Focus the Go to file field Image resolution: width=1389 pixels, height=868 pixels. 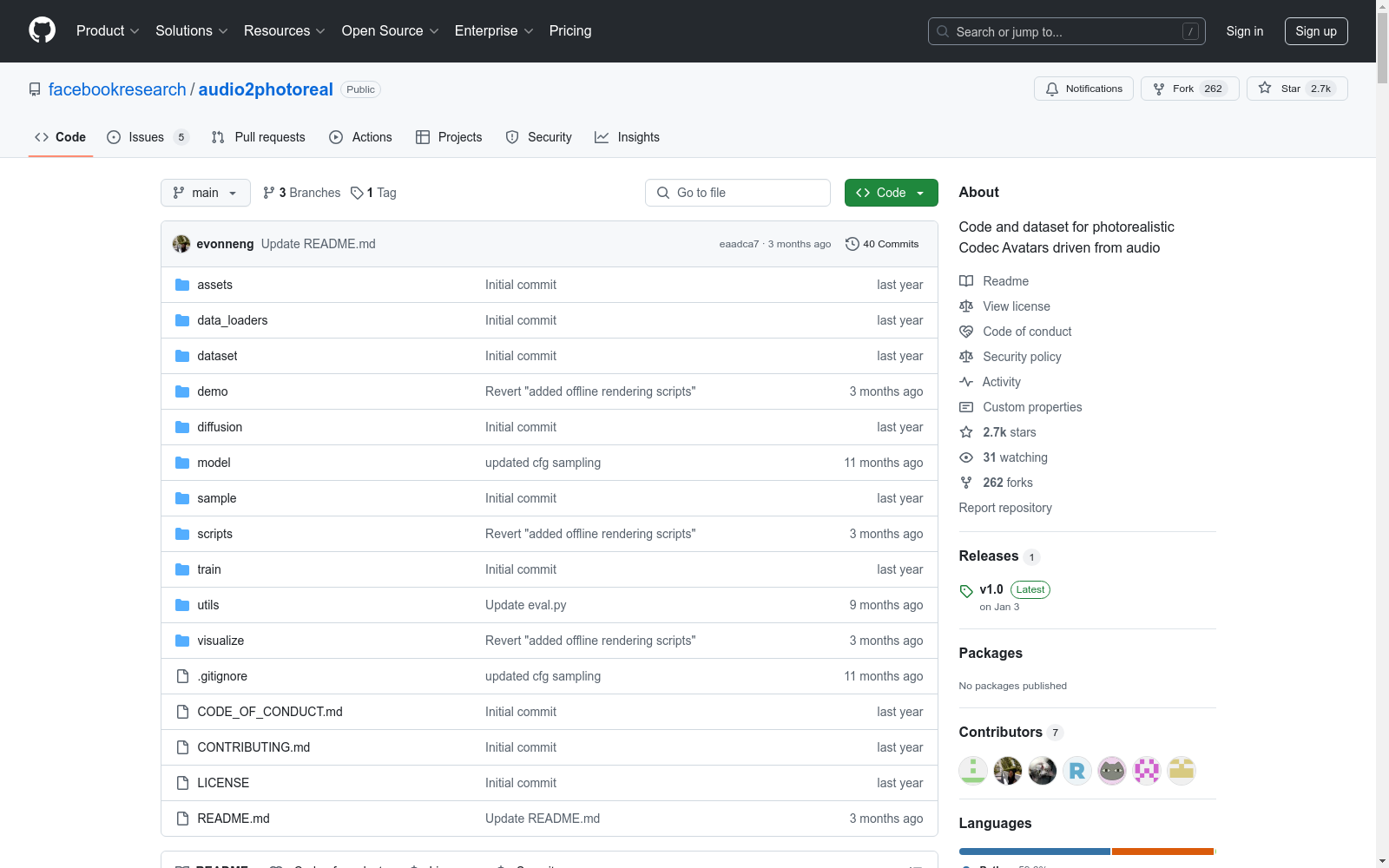click(x=738, y=193)
